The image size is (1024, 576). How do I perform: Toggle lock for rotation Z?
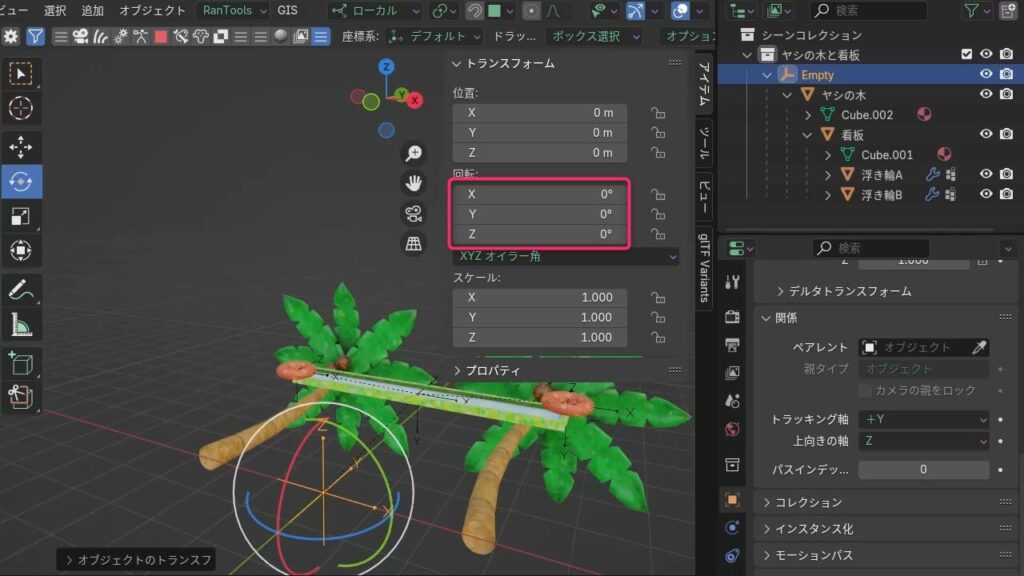pos(658,234)
